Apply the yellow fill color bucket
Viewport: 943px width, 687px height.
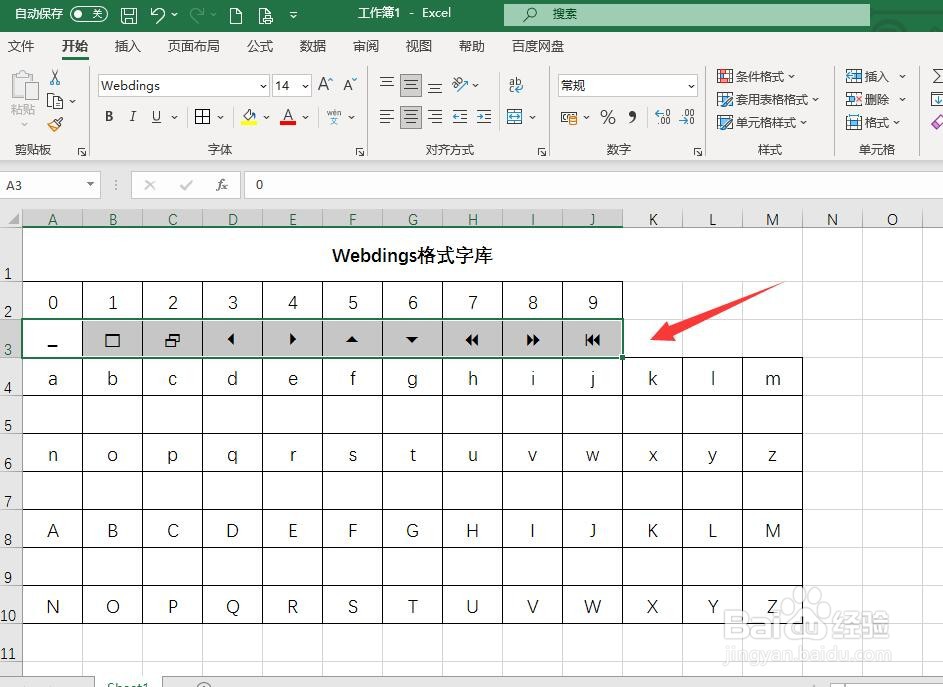pyautogui.click(x=249, y=117)
